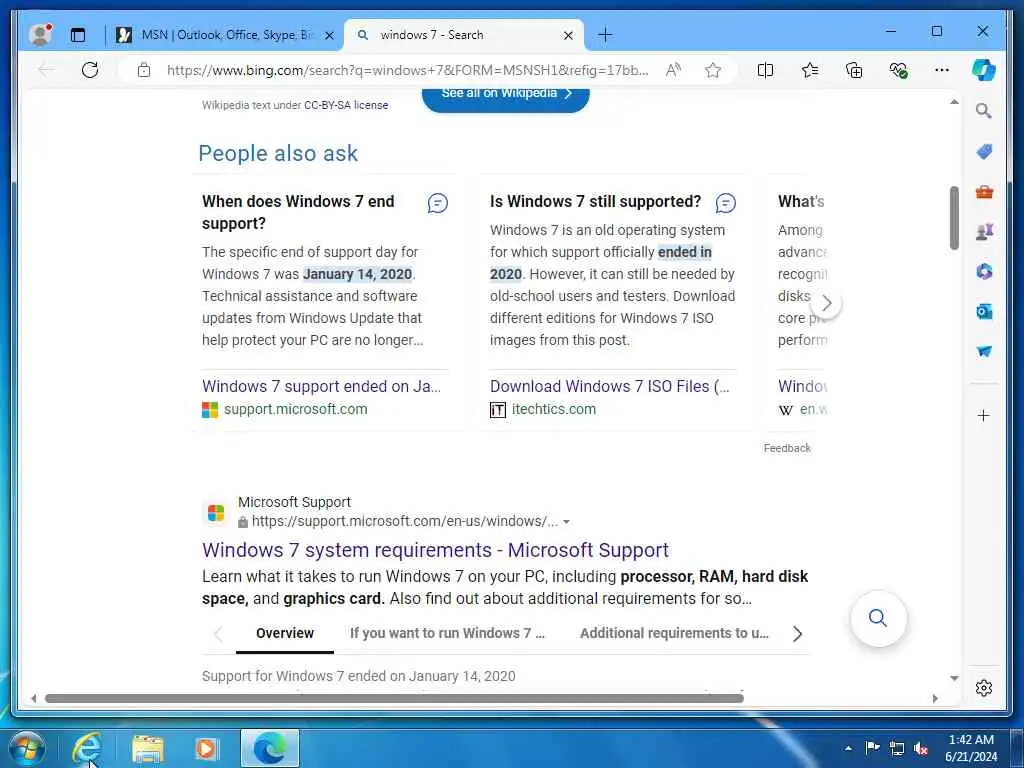The width and height of the screenshot is (1024, 768).
Task: Open split screen icon
Action: click(765, 70)
